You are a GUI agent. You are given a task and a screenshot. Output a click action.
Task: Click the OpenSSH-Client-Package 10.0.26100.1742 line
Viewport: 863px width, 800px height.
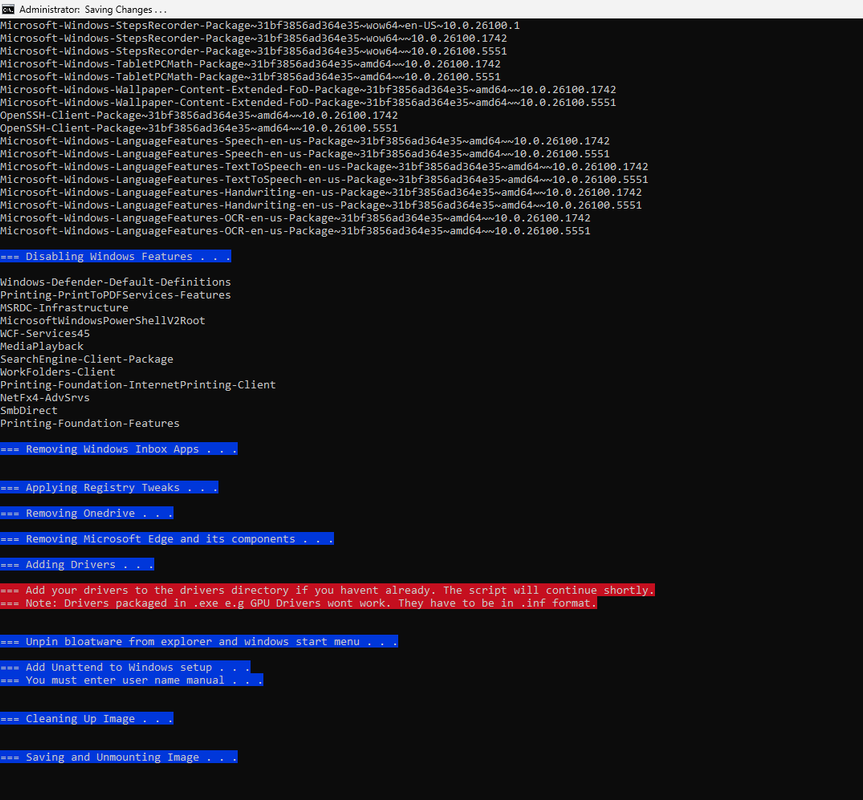click(x=199, y=115)
